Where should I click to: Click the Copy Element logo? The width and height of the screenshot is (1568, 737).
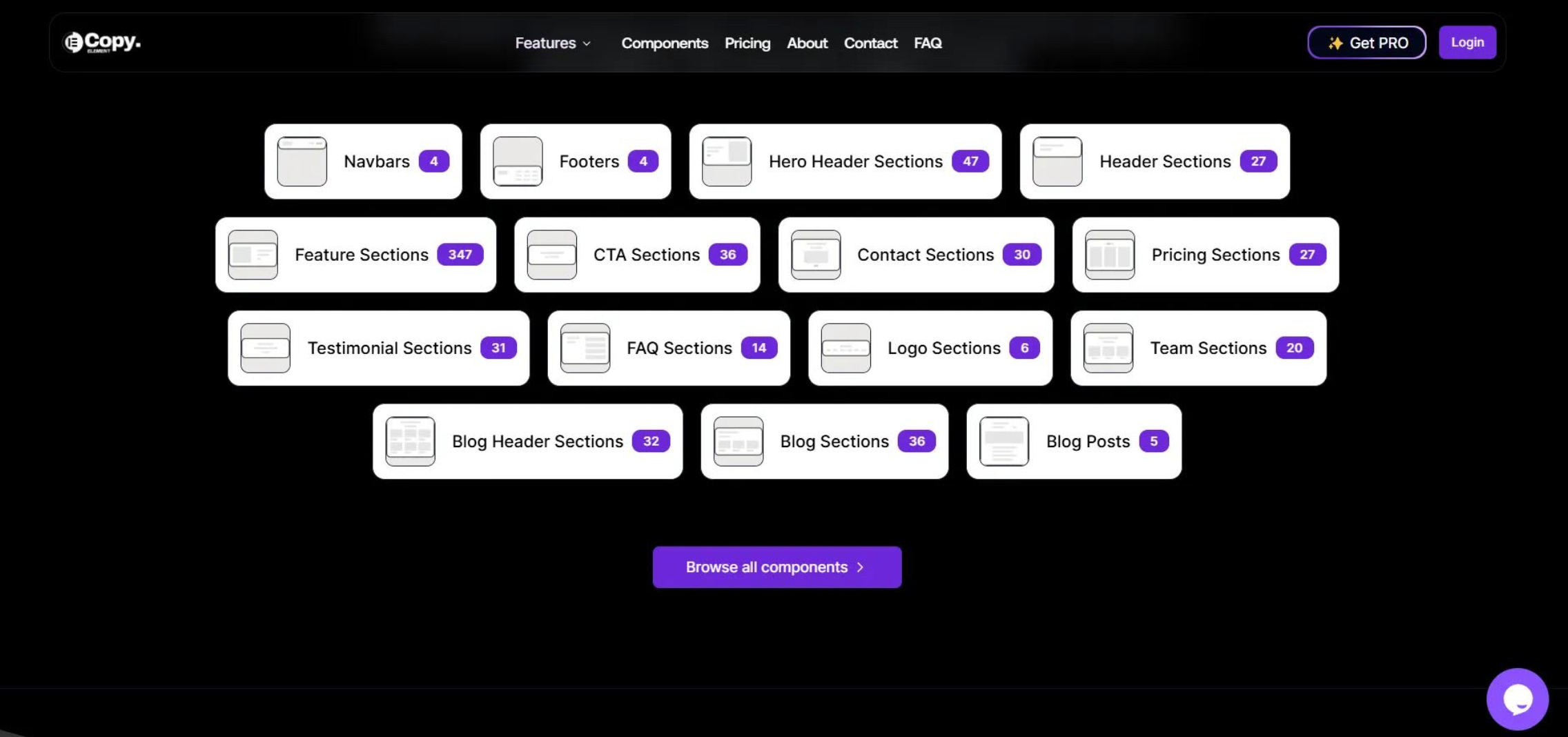click(x=102, y=42)
